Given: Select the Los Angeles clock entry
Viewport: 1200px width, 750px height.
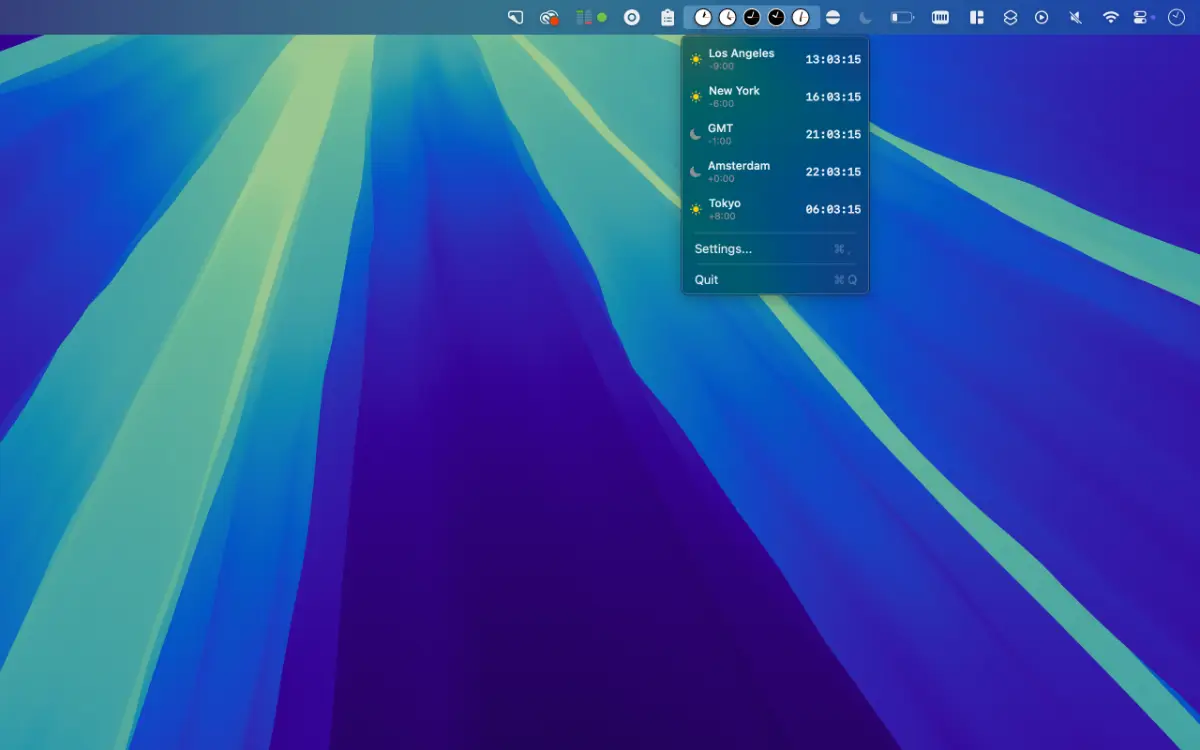Looking at the screenshot, I should (775, 59).
